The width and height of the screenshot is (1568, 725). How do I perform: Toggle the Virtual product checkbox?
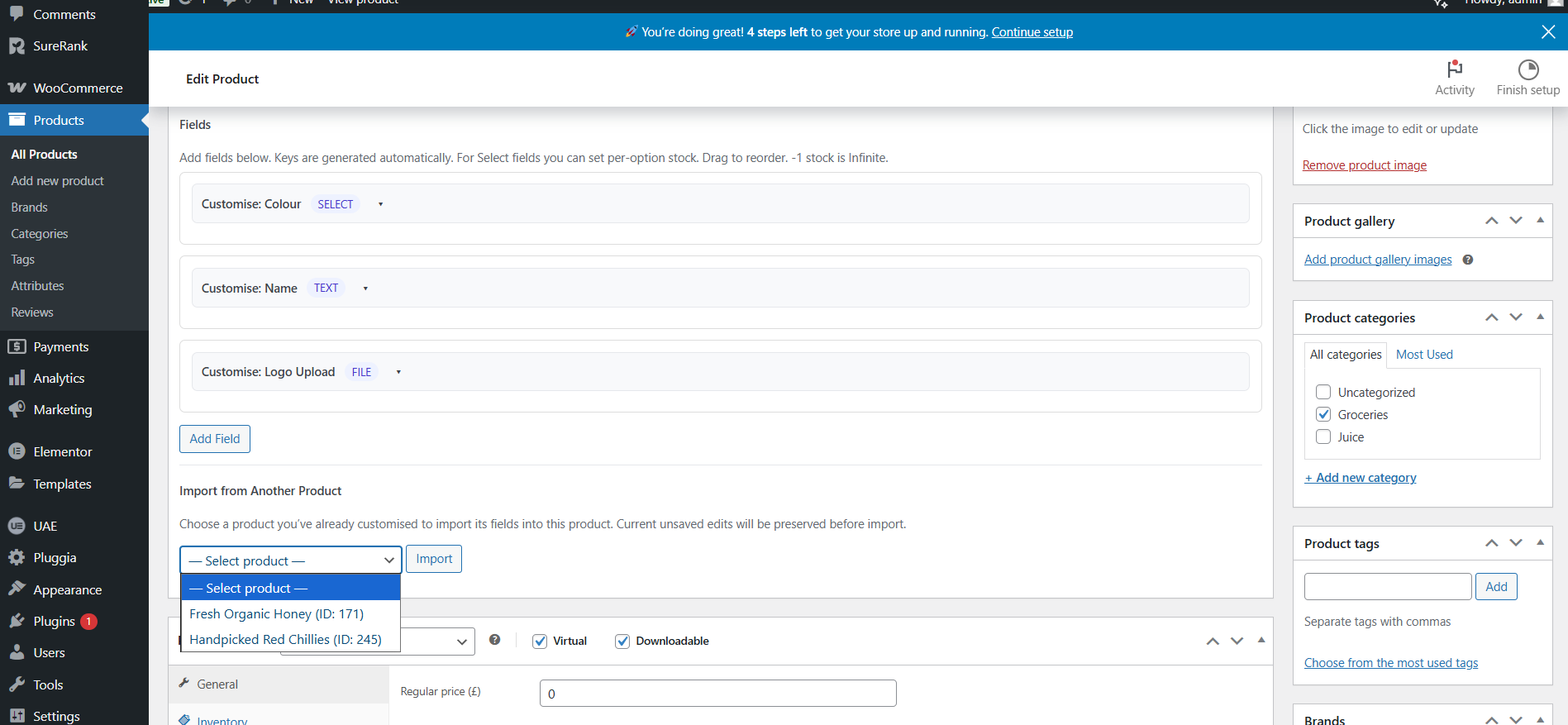(540, 641)
